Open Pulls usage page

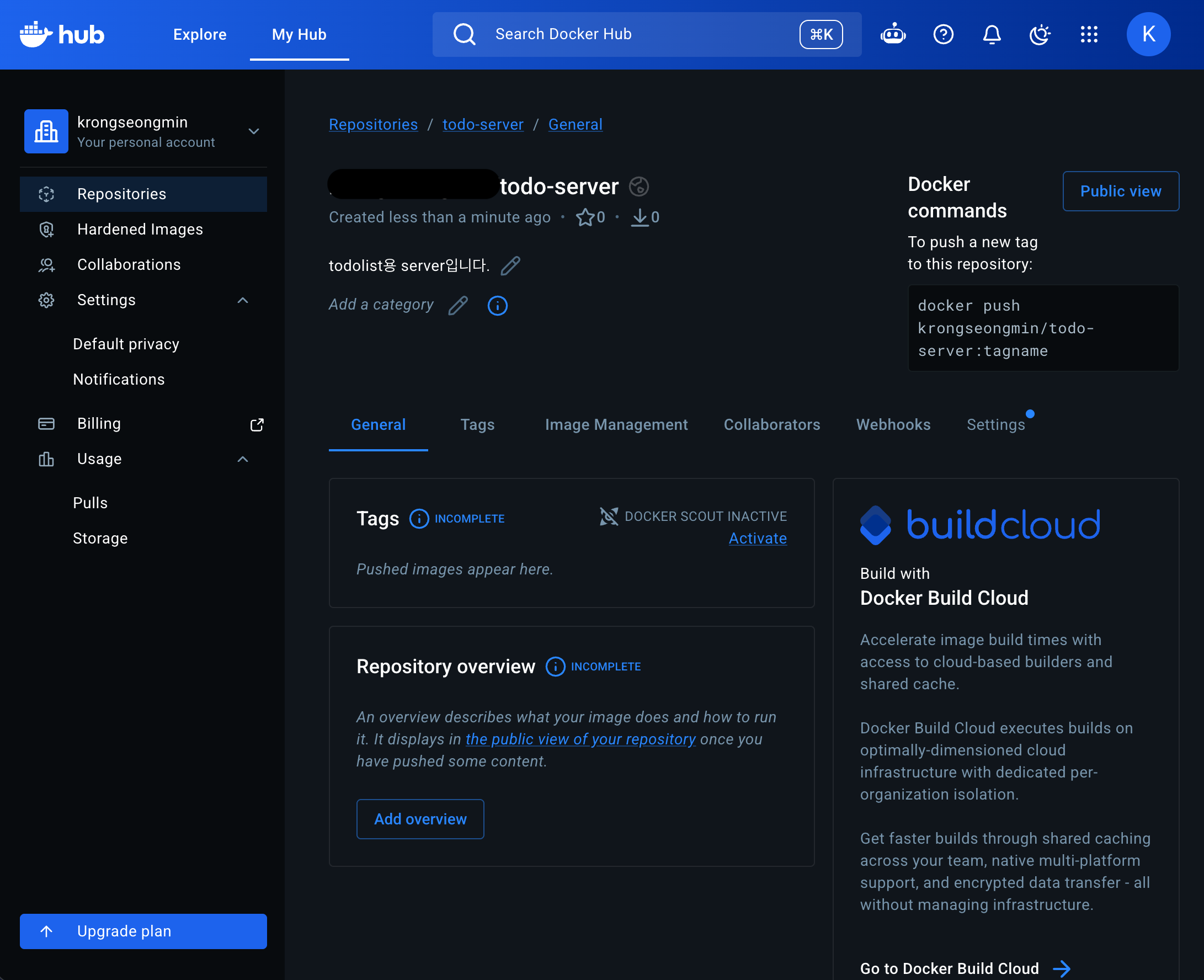pos(90,503)
